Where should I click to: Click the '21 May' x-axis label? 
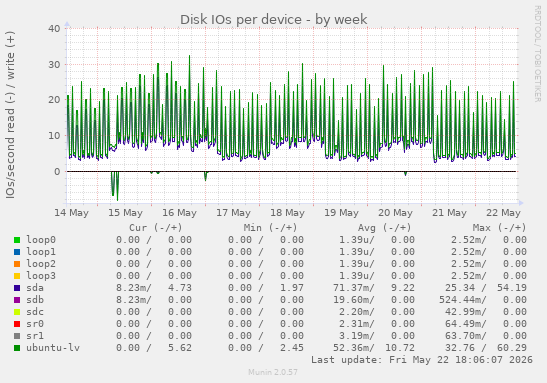point(449,213)
